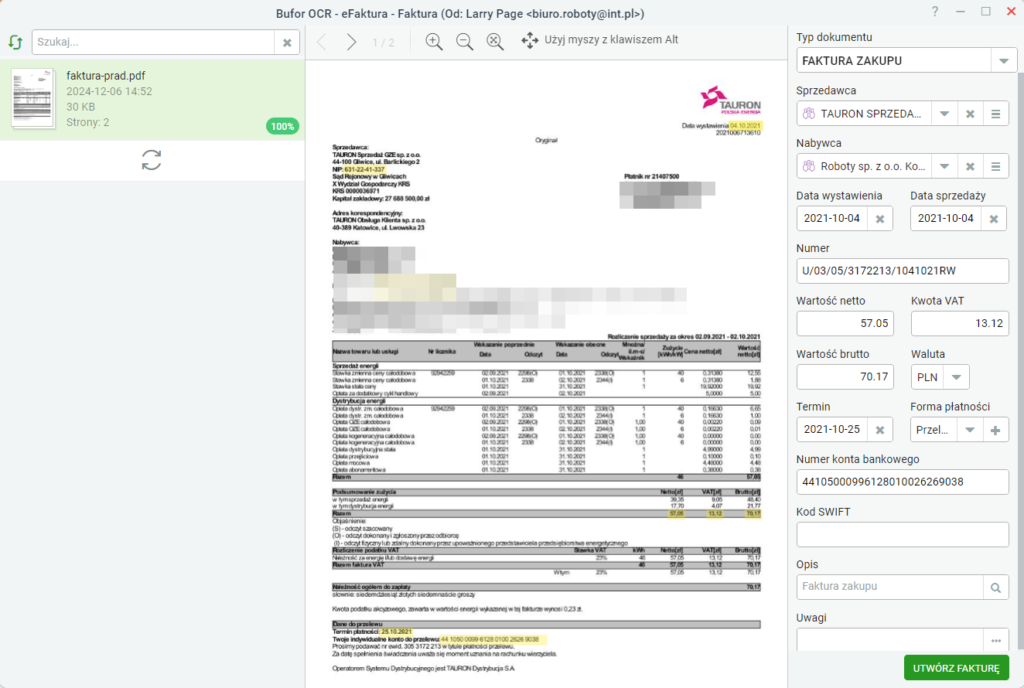Screen dimensions: 1024x688
Task: Go to previous page arrow
Action: [x=322, y=42]
